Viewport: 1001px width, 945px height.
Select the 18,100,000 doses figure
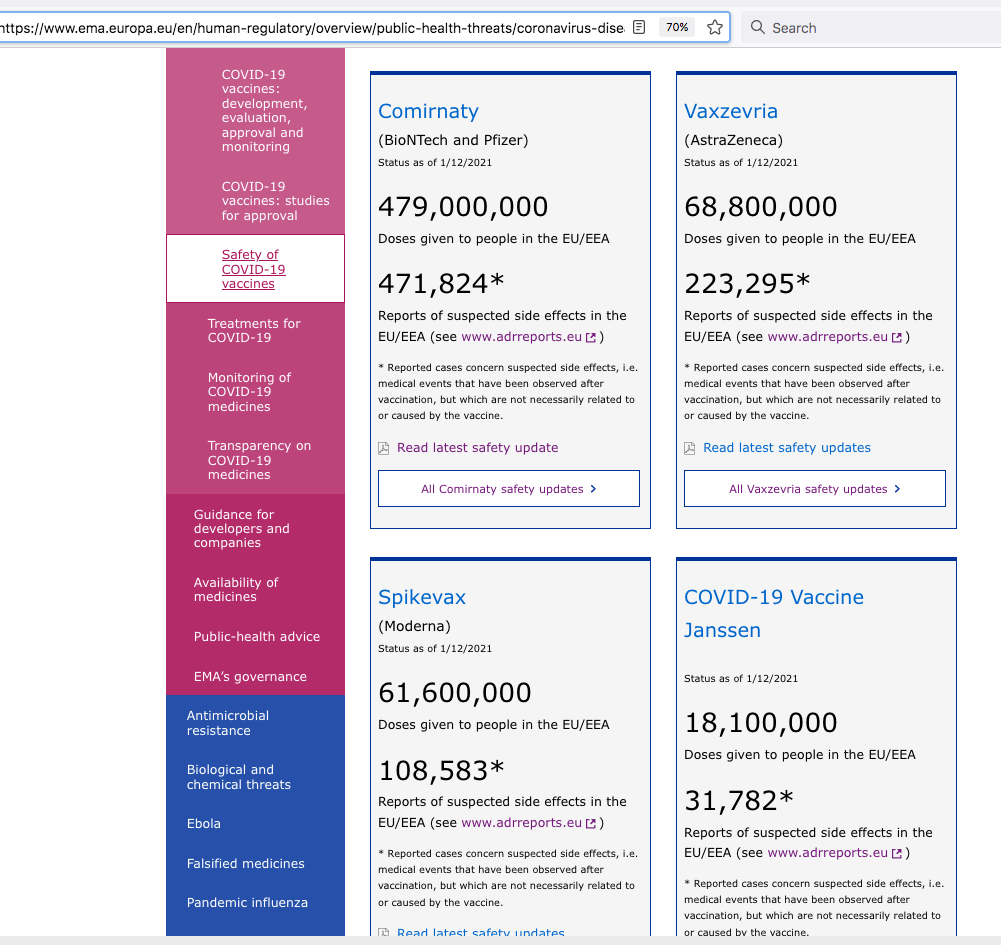pos(760,723)
